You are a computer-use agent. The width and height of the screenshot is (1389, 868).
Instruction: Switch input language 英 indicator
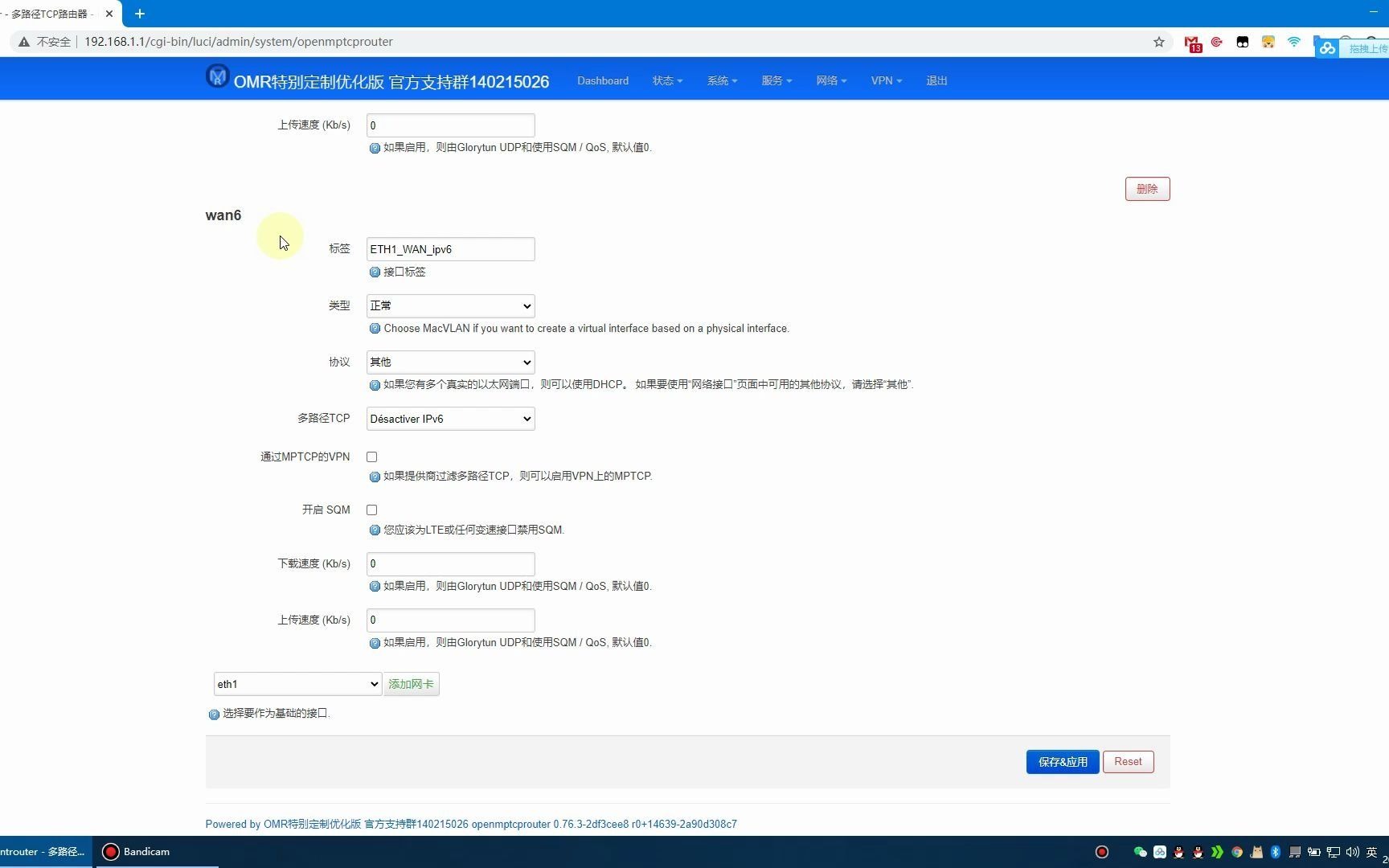click(x=1372, y=852)
